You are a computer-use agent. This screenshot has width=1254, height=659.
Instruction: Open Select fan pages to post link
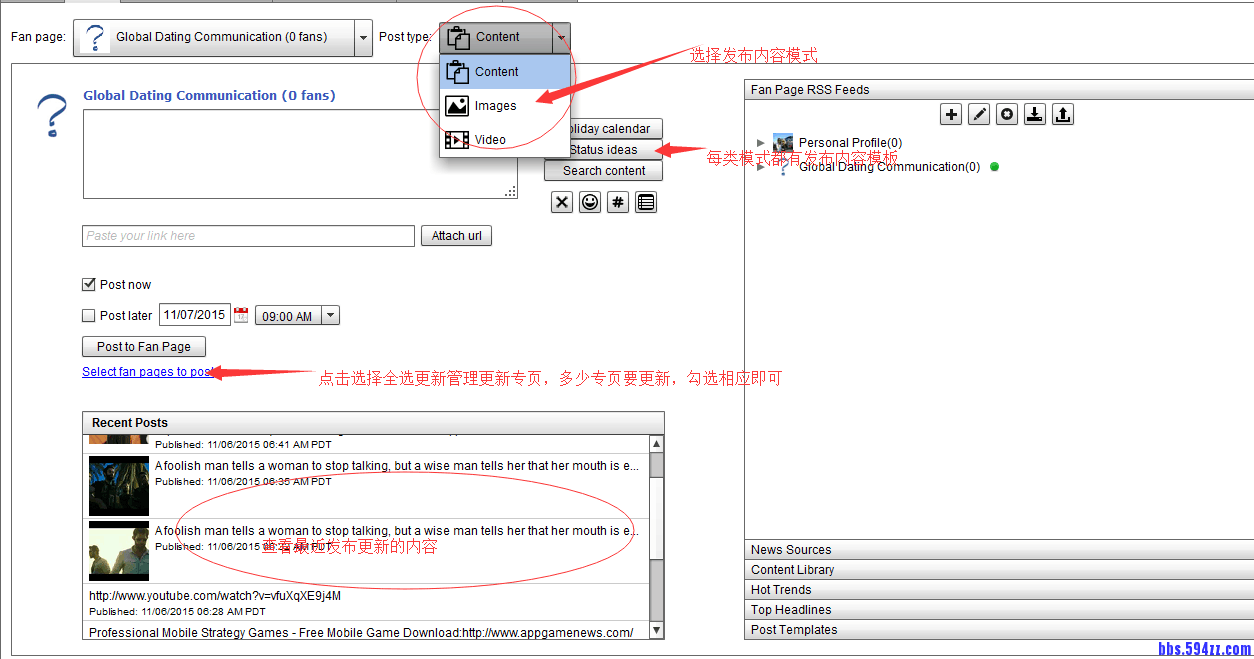click(148, 372)
